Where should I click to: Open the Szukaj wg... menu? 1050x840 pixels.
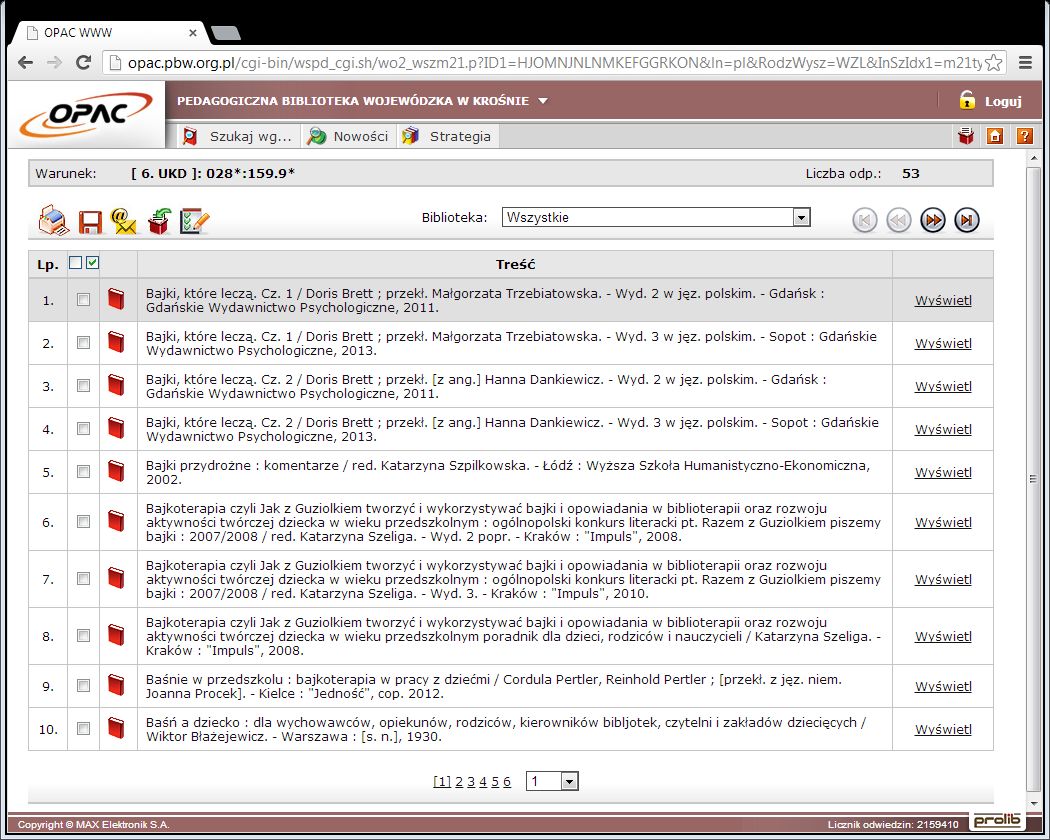pos(239,136)
